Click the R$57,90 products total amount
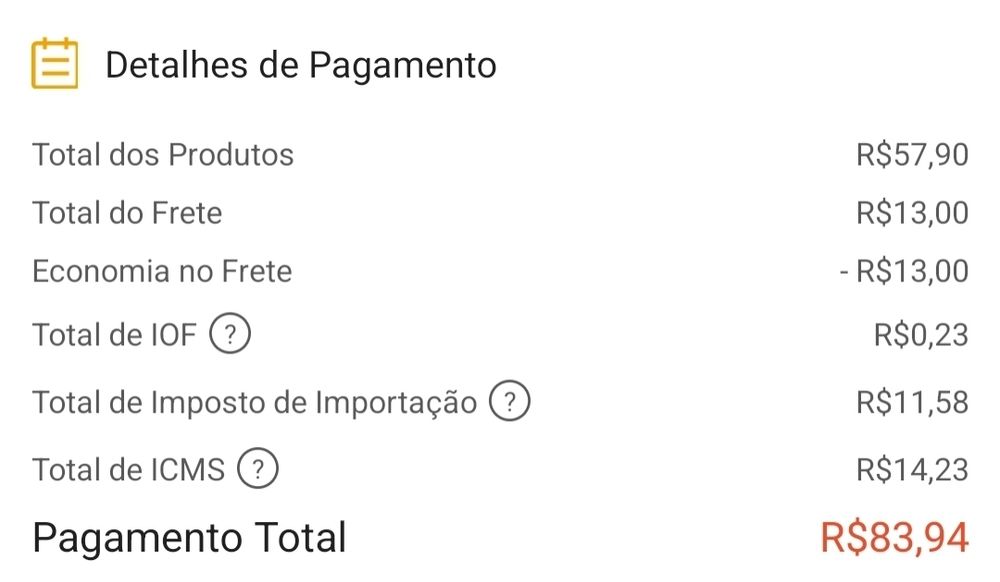1000x582 pixels. pos(912,155)
